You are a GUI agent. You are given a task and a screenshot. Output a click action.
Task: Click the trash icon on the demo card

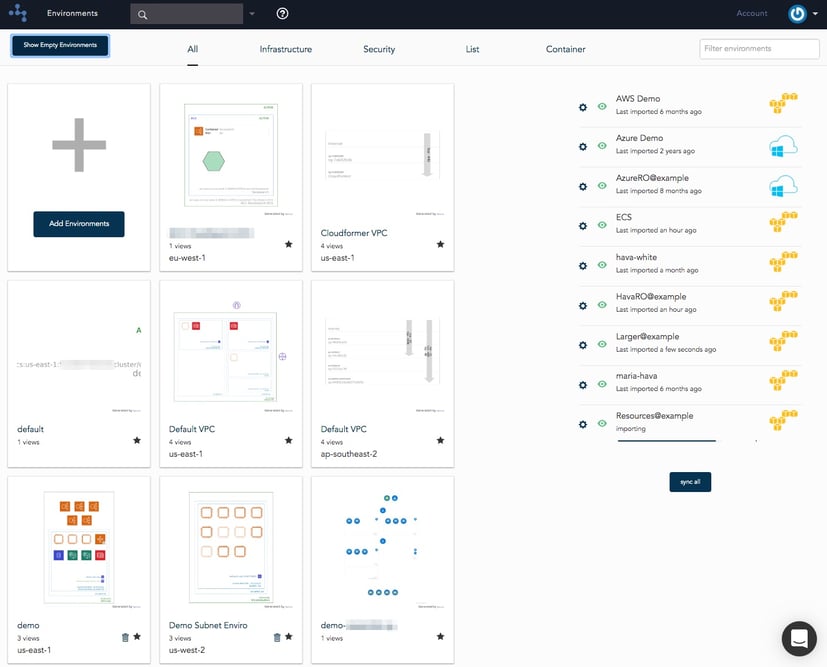[125, 637]
